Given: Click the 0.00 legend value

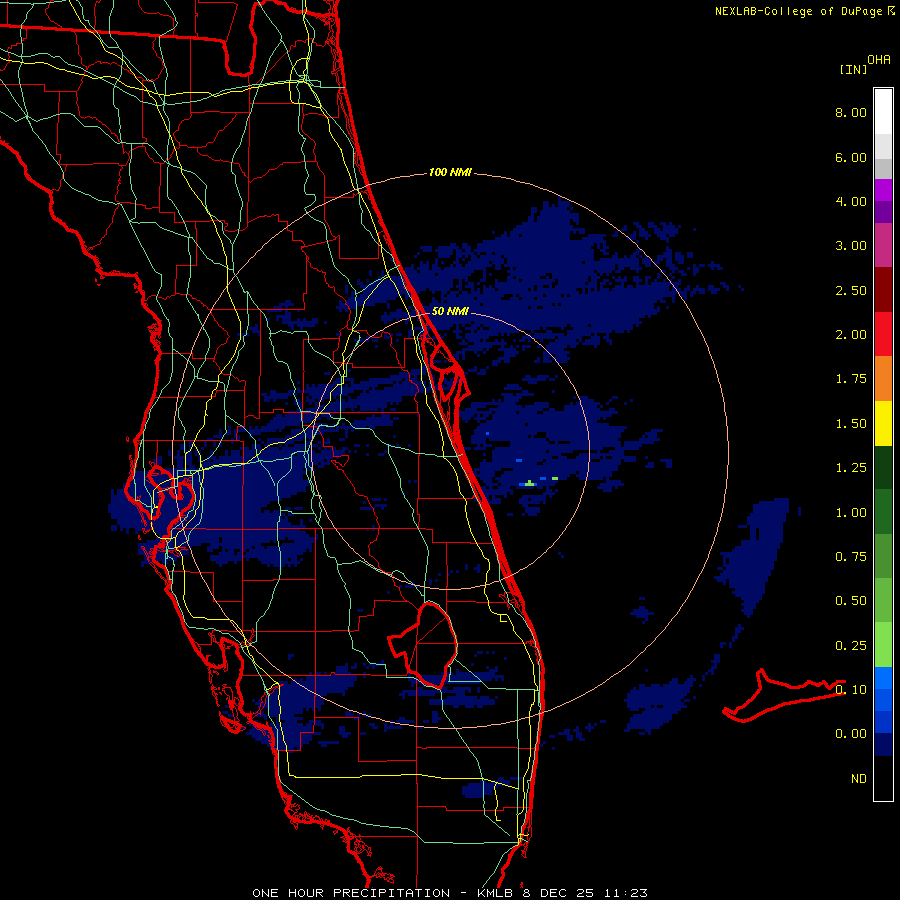Looking at the screenshot, I should tap(851, 734).
